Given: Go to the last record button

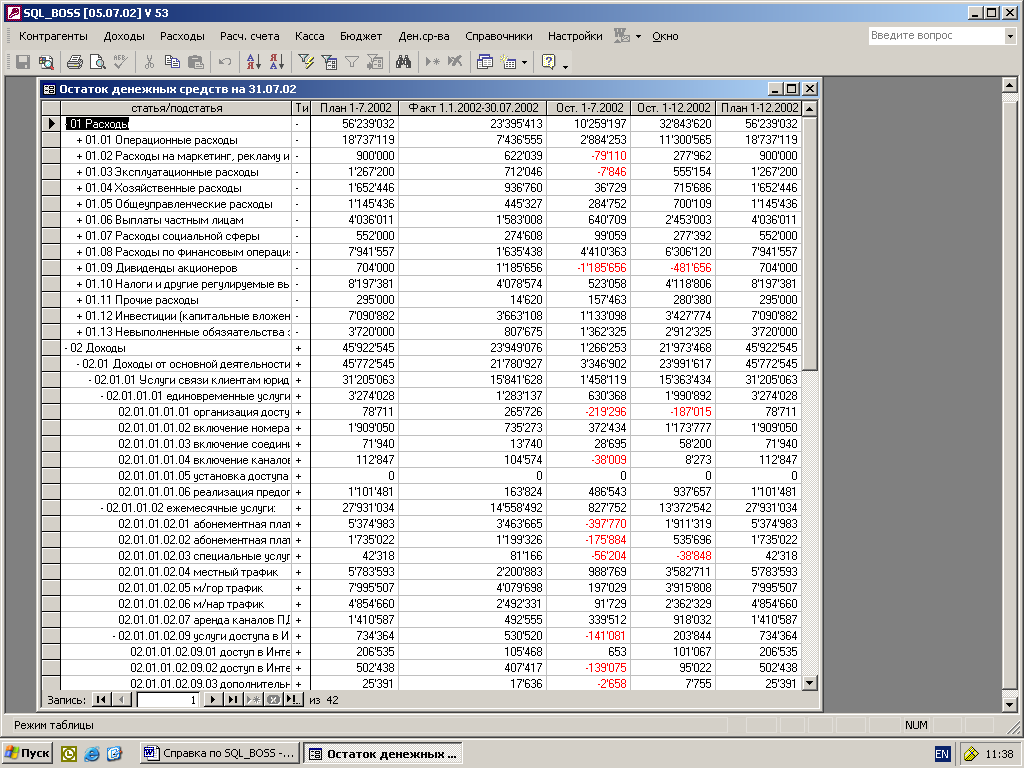Looking at the screenshot, I should (232, 700).
